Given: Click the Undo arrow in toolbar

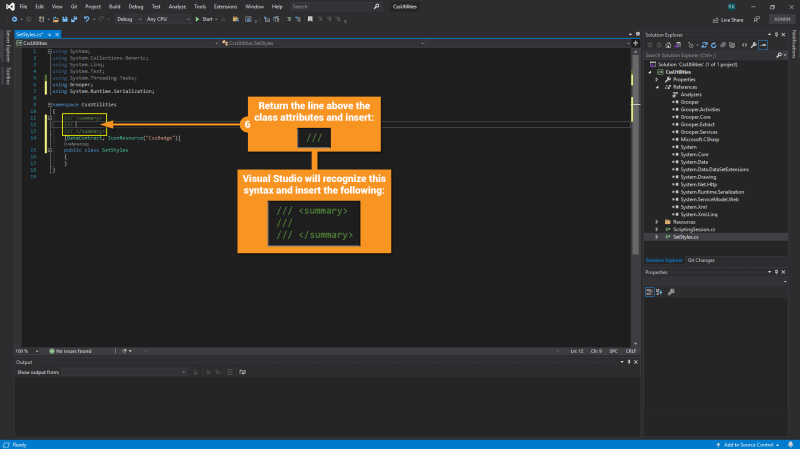Looking at the screenshot, I should (x=87, y=18).
